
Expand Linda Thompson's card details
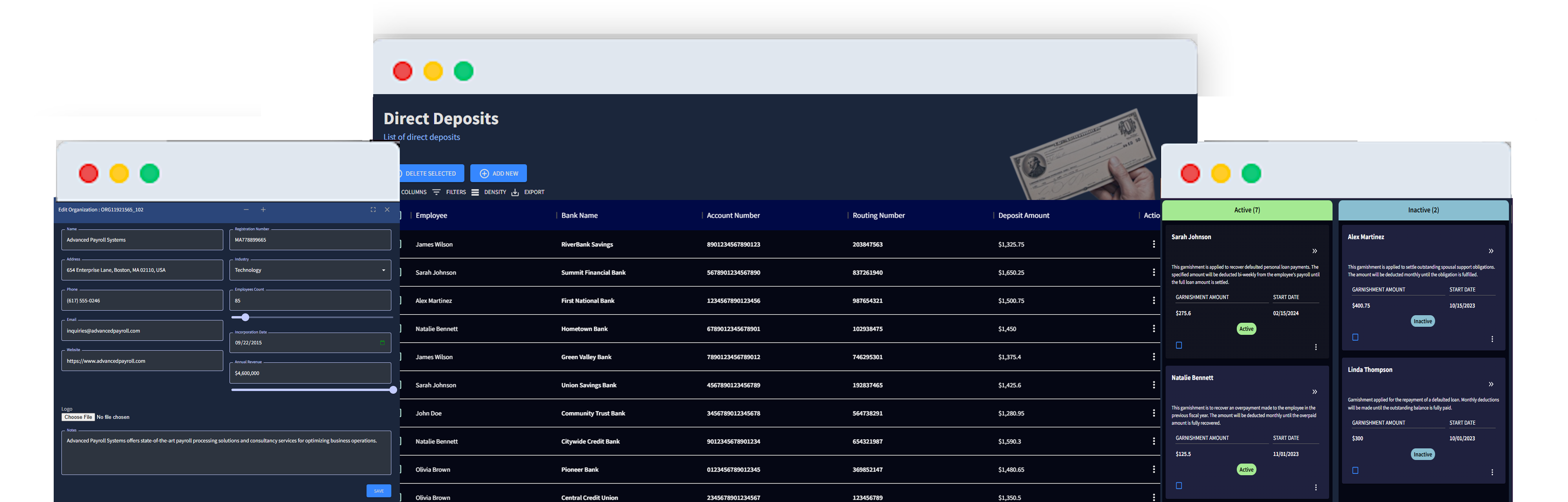point(1491,384)
